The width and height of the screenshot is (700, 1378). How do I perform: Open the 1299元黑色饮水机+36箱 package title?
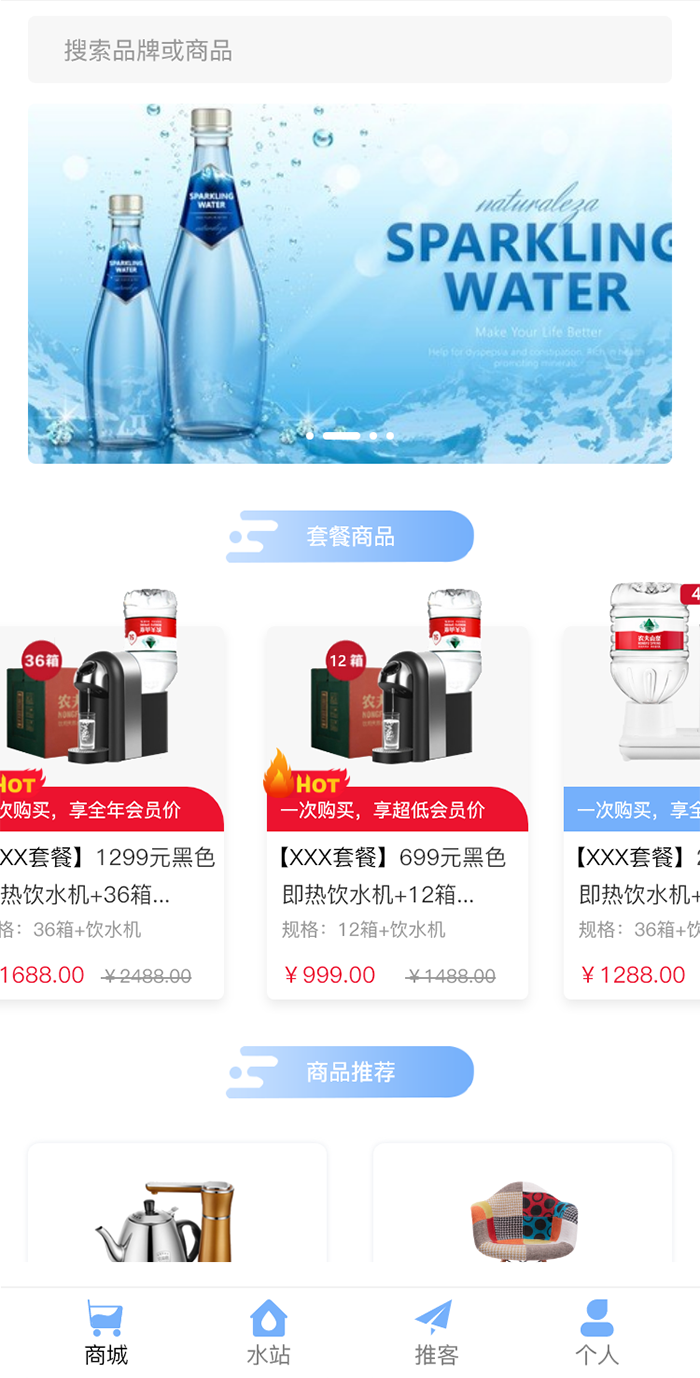click(107, 876)
